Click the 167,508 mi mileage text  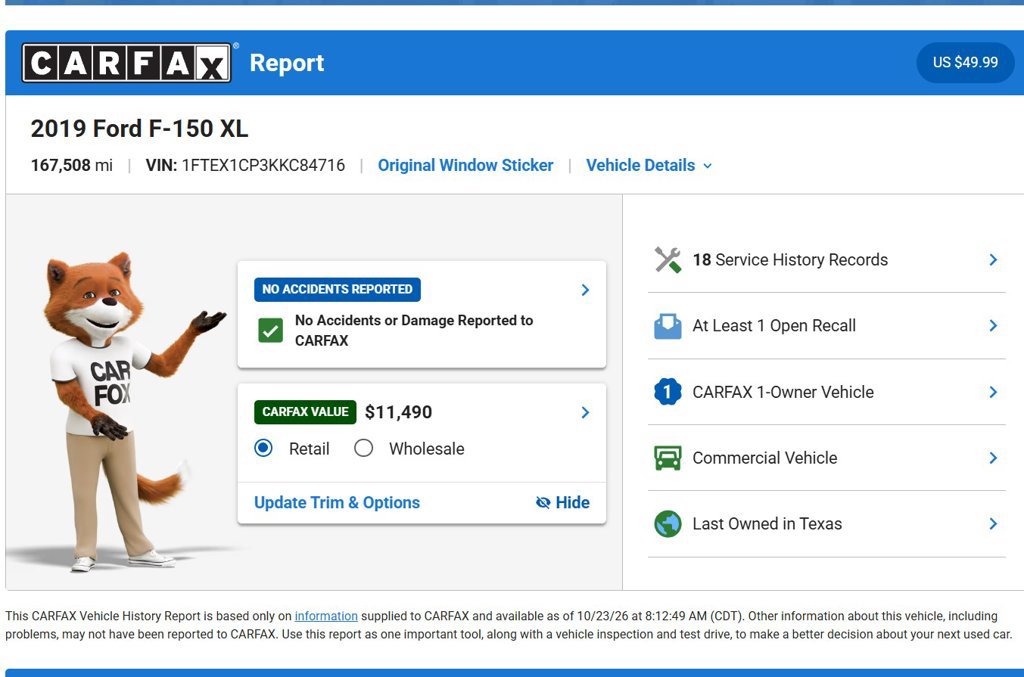pyautogui.click(x=71, y=165)
